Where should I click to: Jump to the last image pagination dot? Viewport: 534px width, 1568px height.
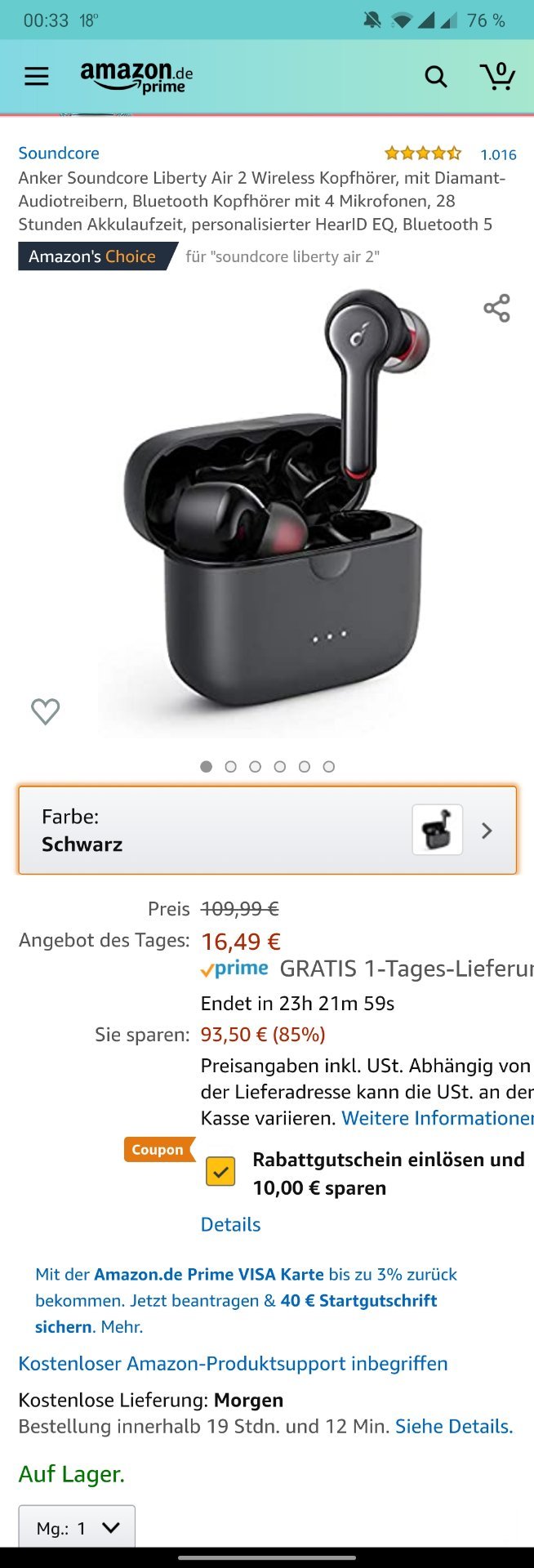pos(328,767)
